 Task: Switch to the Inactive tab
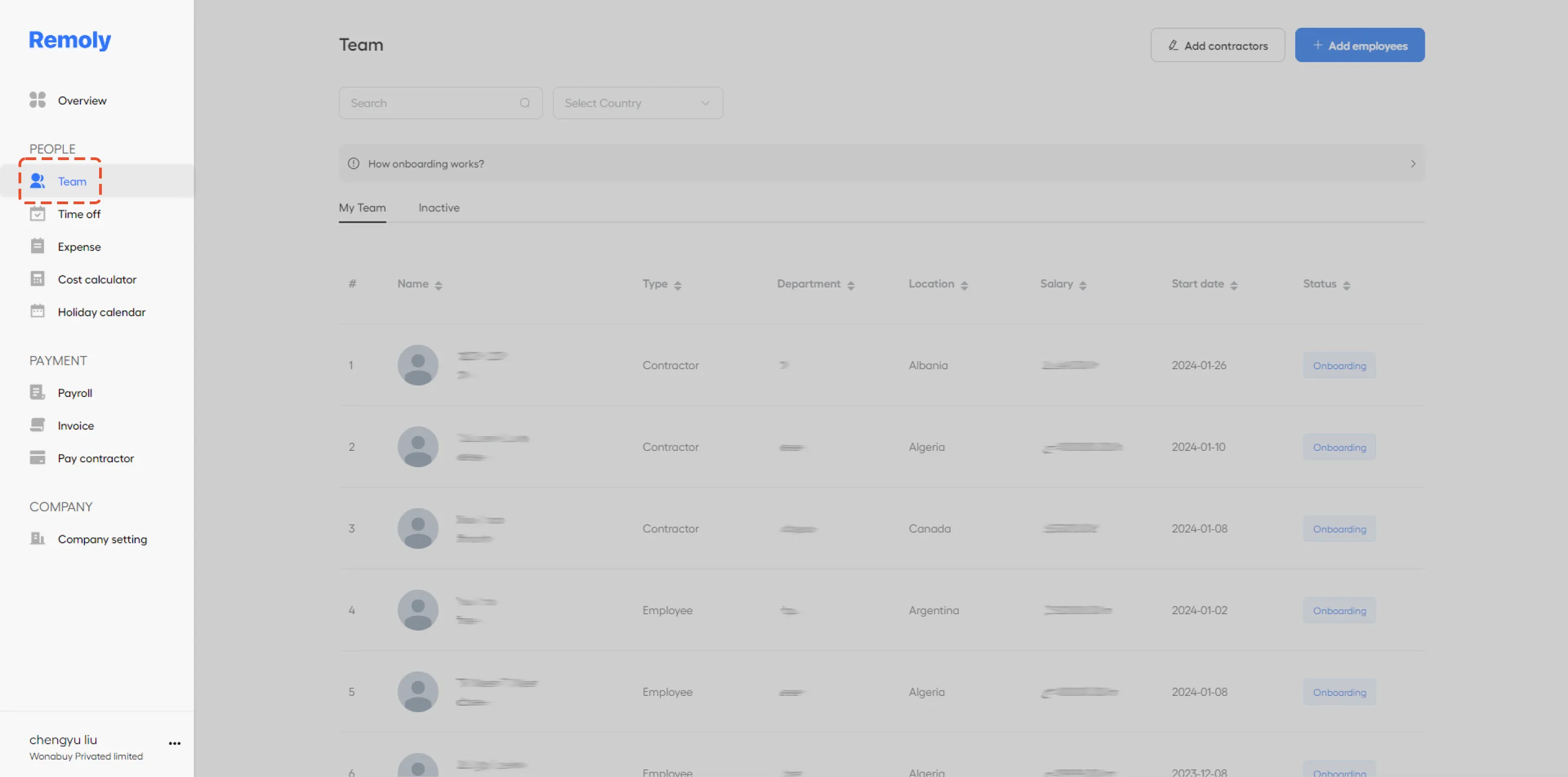point(439,207)
